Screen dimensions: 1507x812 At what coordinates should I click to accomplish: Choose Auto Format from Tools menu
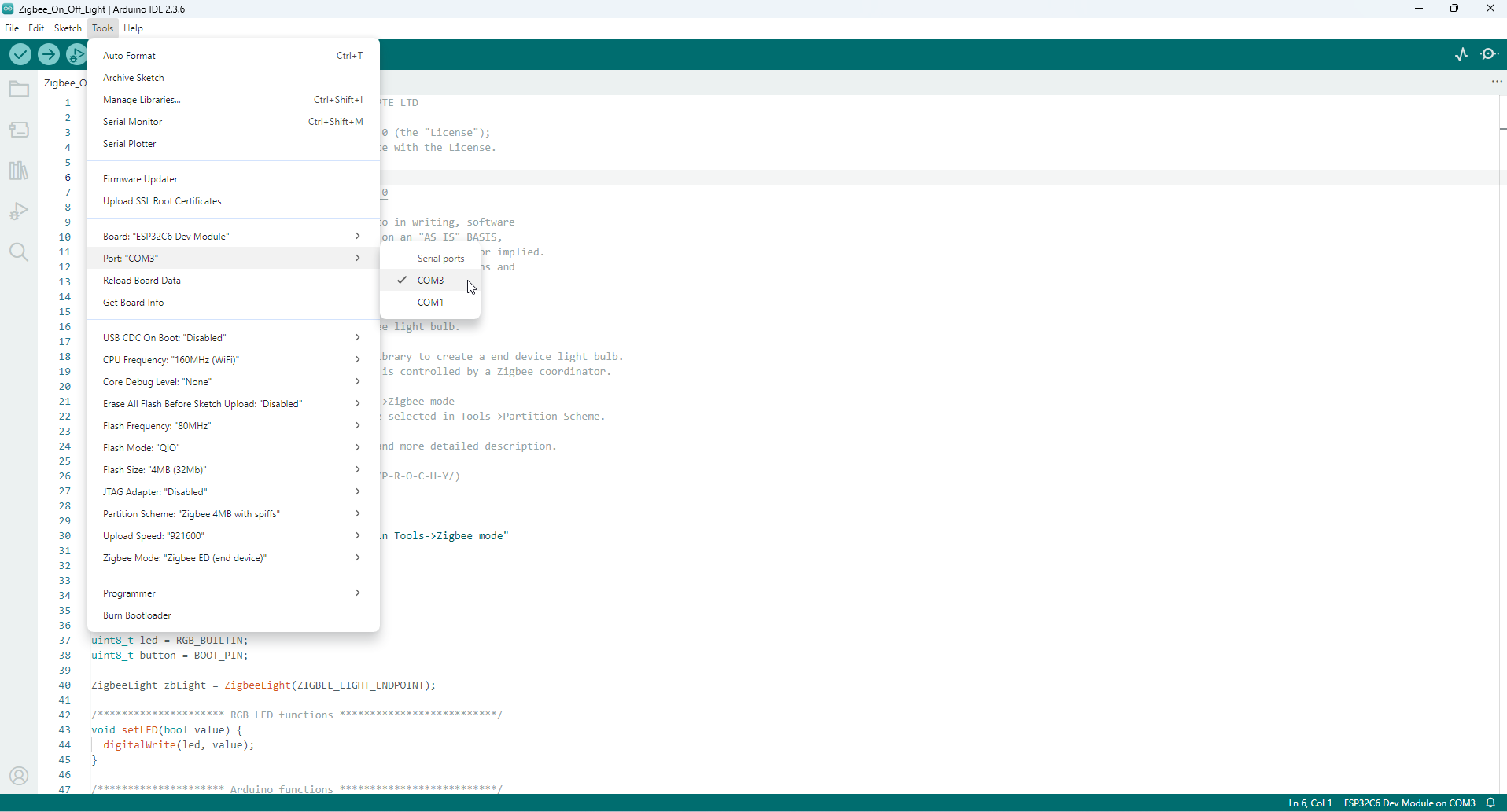(130, 56)
